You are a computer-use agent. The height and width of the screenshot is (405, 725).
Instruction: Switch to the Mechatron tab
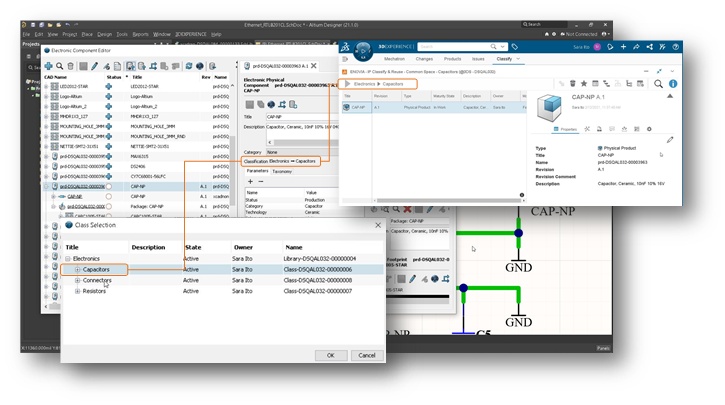click(394, 59)
